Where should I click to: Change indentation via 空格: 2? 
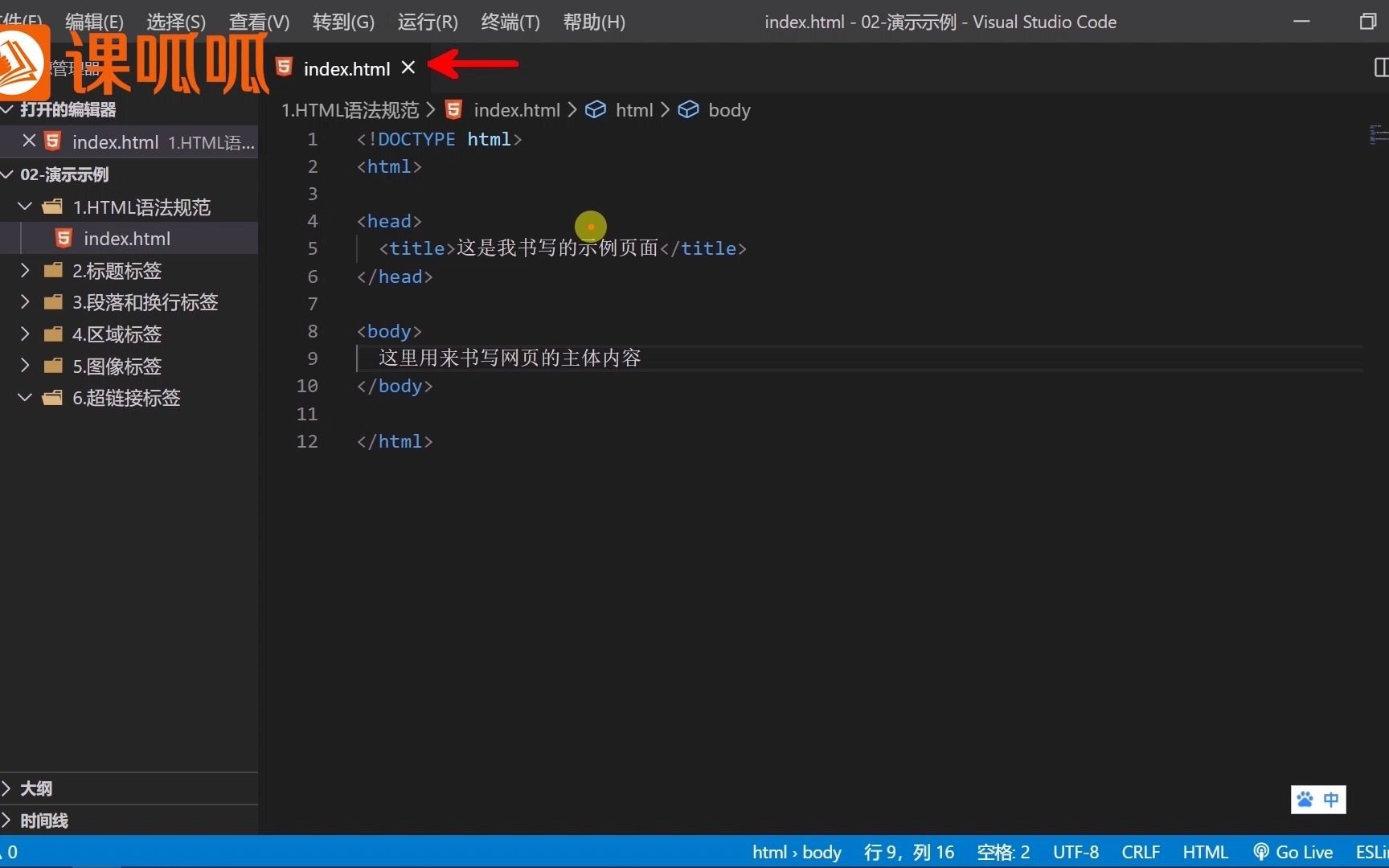tap(1003, 852)
